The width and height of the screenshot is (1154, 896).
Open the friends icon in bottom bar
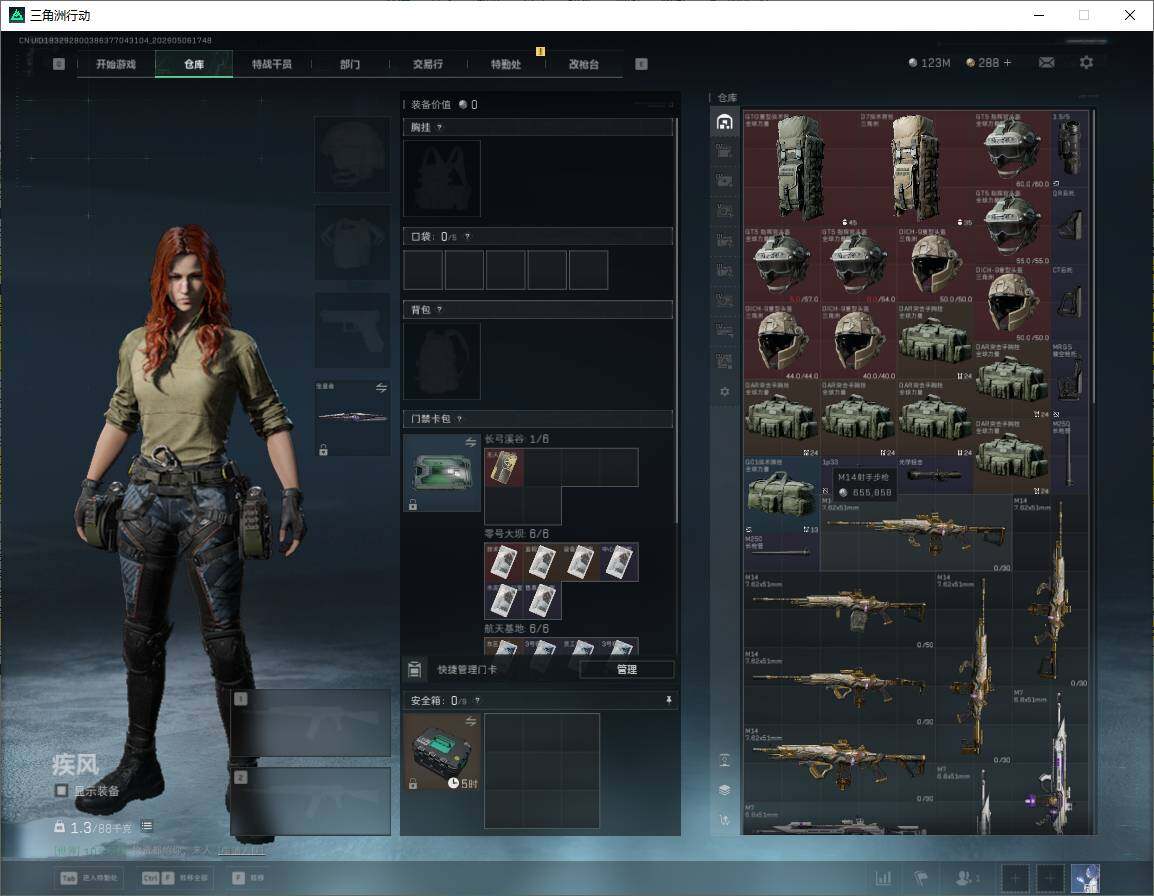tap(967, 878)
